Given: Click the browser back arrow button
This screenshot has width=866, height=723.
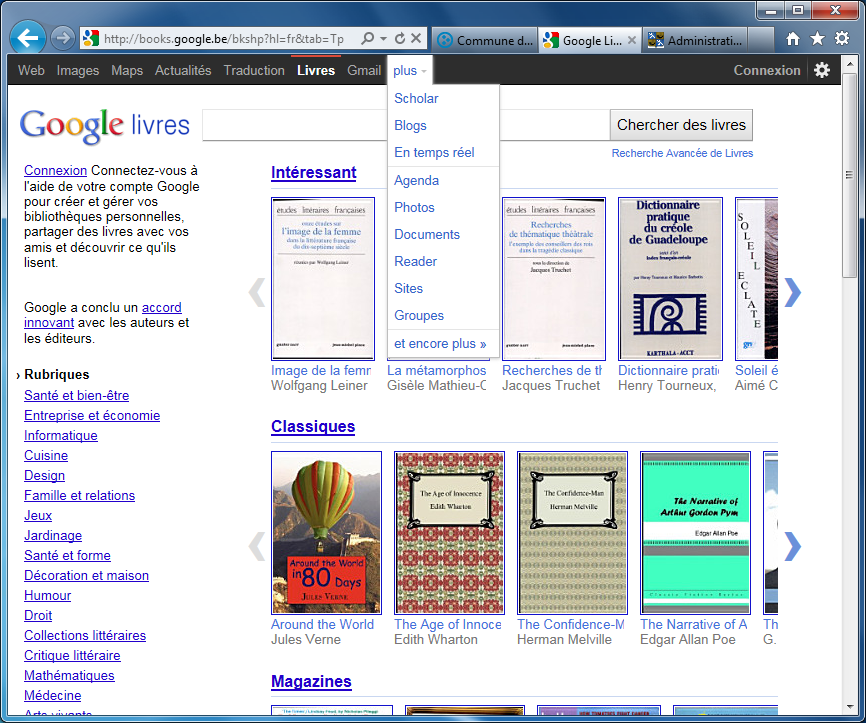Looking at the screenshot, I should click(29, 39).
